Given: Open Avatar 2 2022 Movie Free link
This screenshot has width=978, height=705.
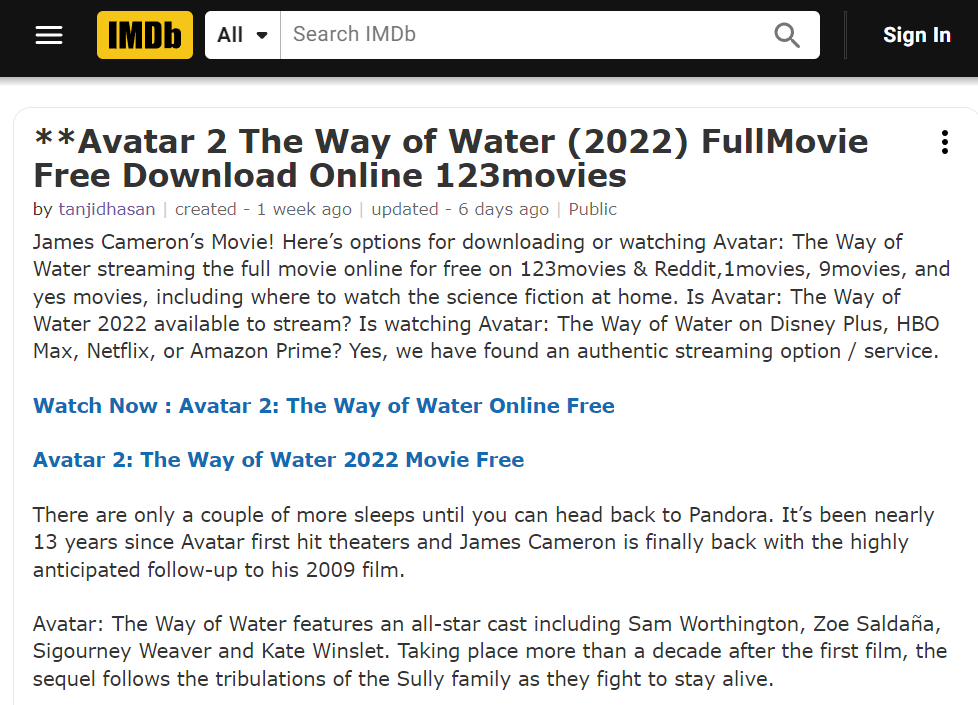Looking at the screenshot, I should coord(278,460).
